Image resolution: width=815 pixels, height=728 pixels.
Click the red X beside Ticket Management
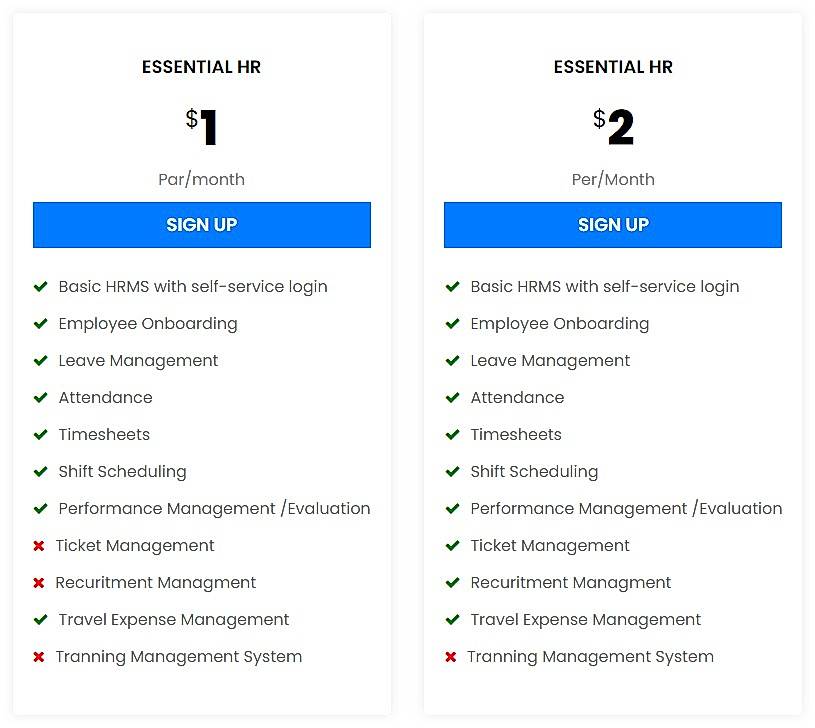pyautogui.click(x=40, y=546)
